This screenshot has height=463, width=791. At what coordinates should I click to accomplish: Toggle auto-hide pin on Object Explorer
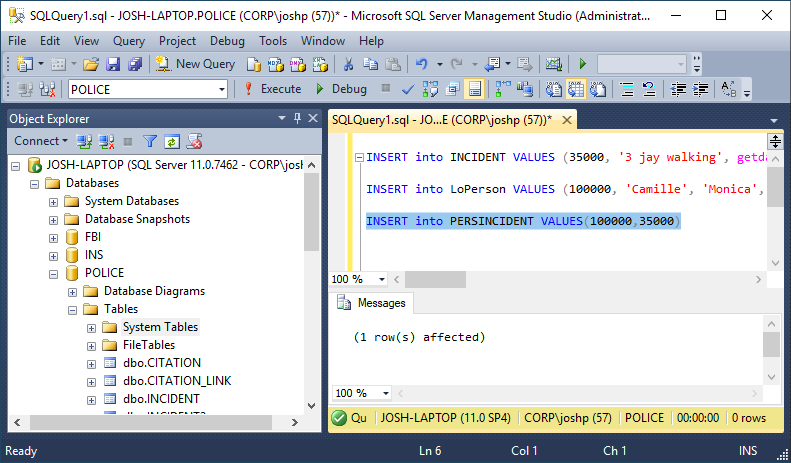(x=297, y=118)
